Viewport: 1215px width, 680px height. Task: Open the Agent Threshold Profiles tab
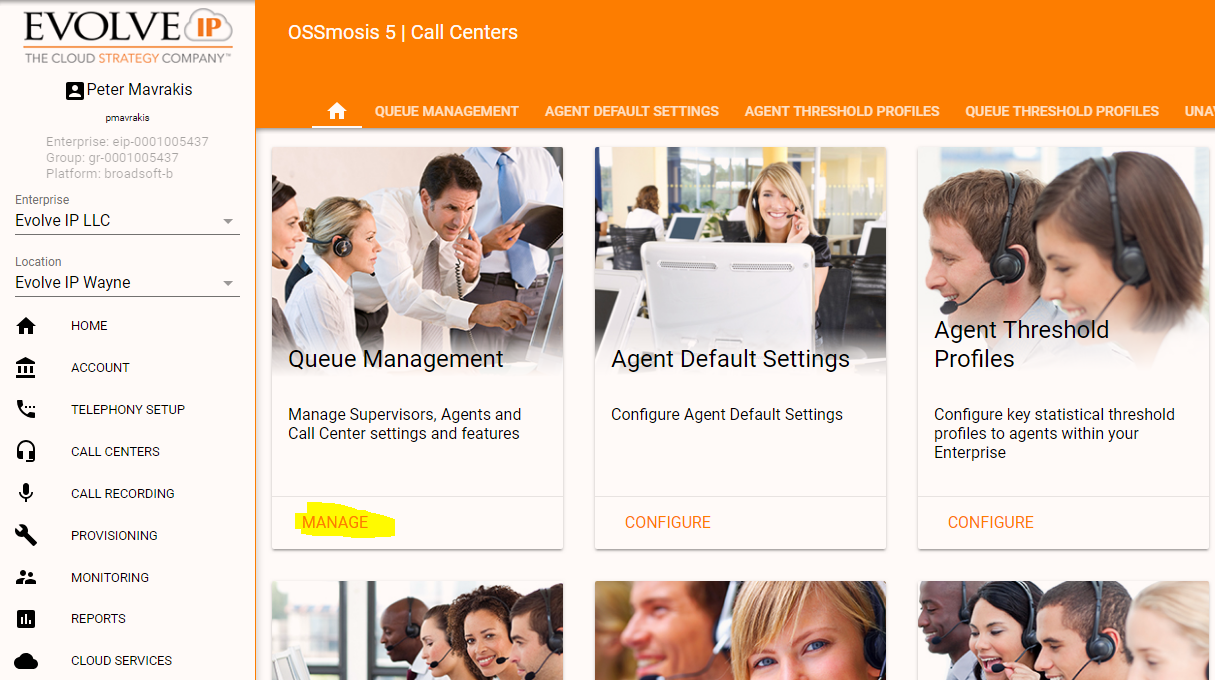click(x=842, y=111)
